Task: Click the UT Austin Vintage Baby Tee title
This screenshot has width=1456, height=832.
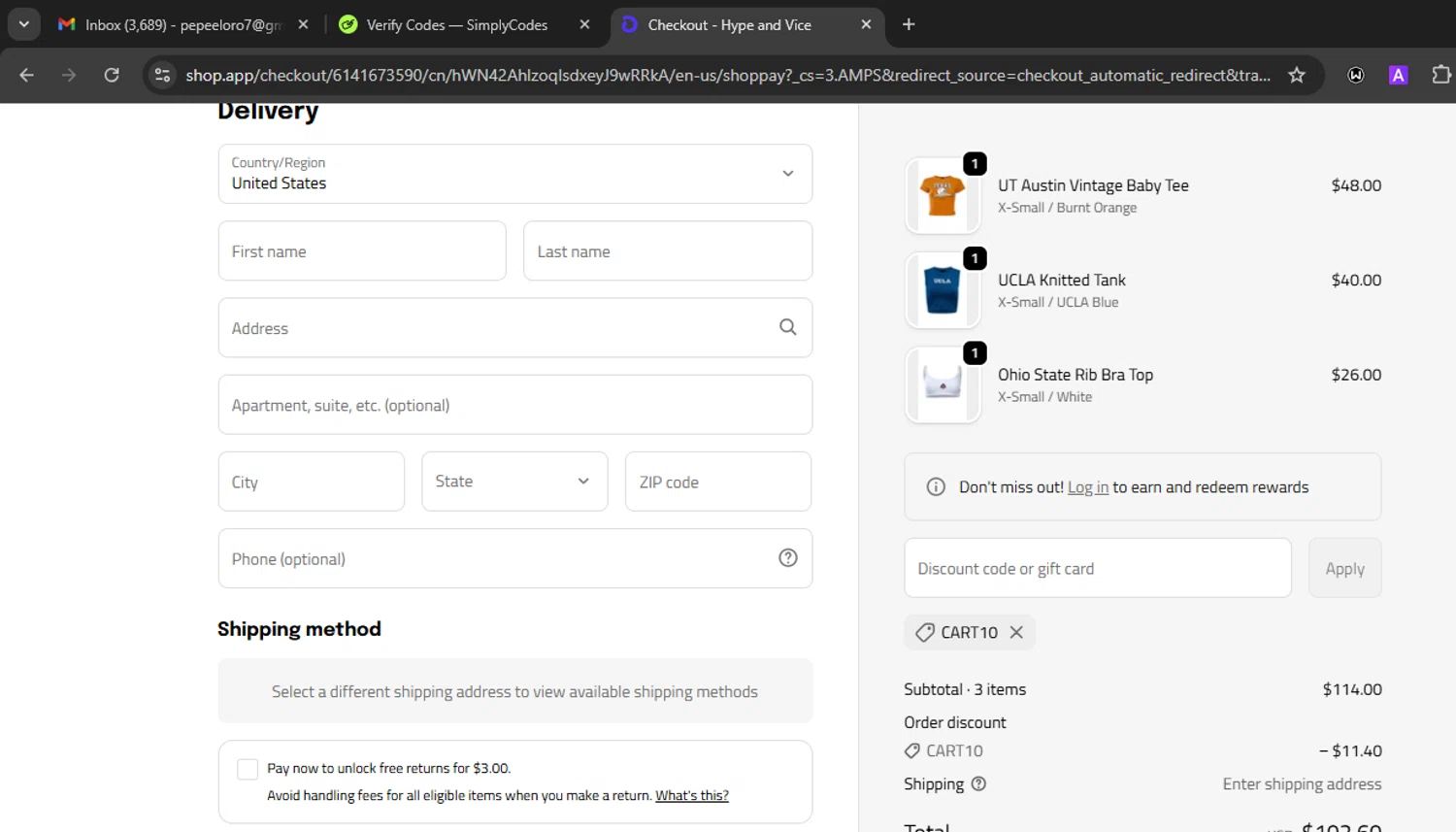Action: 1093,185
